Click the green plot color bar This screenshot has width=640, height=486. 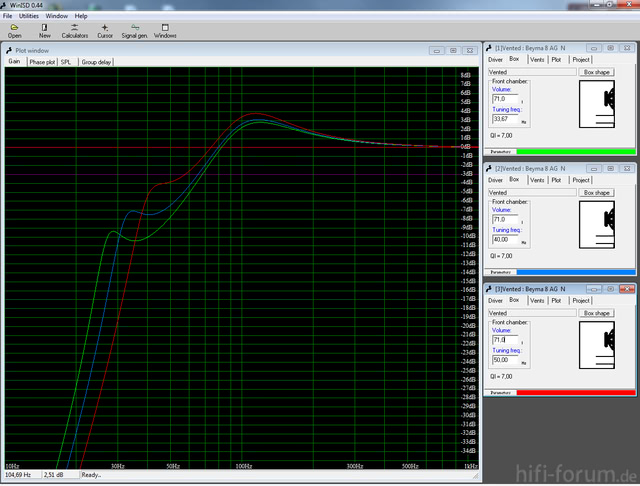click(574, 151)
